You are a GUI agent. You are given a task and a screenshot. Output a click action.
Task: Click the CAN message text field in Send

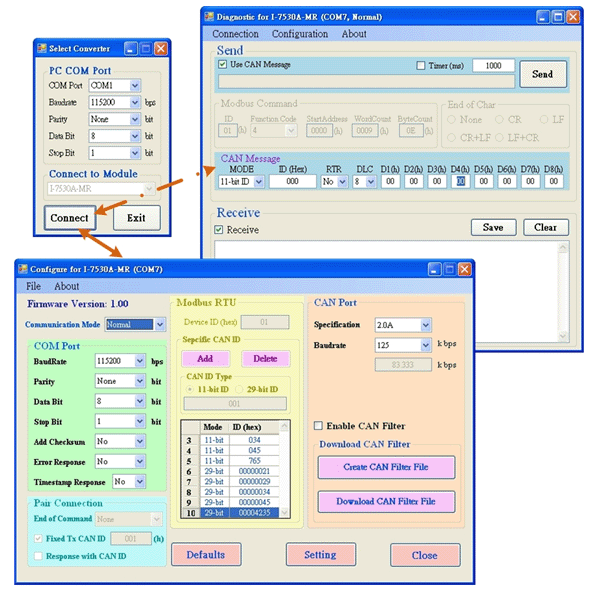[366, 81]
